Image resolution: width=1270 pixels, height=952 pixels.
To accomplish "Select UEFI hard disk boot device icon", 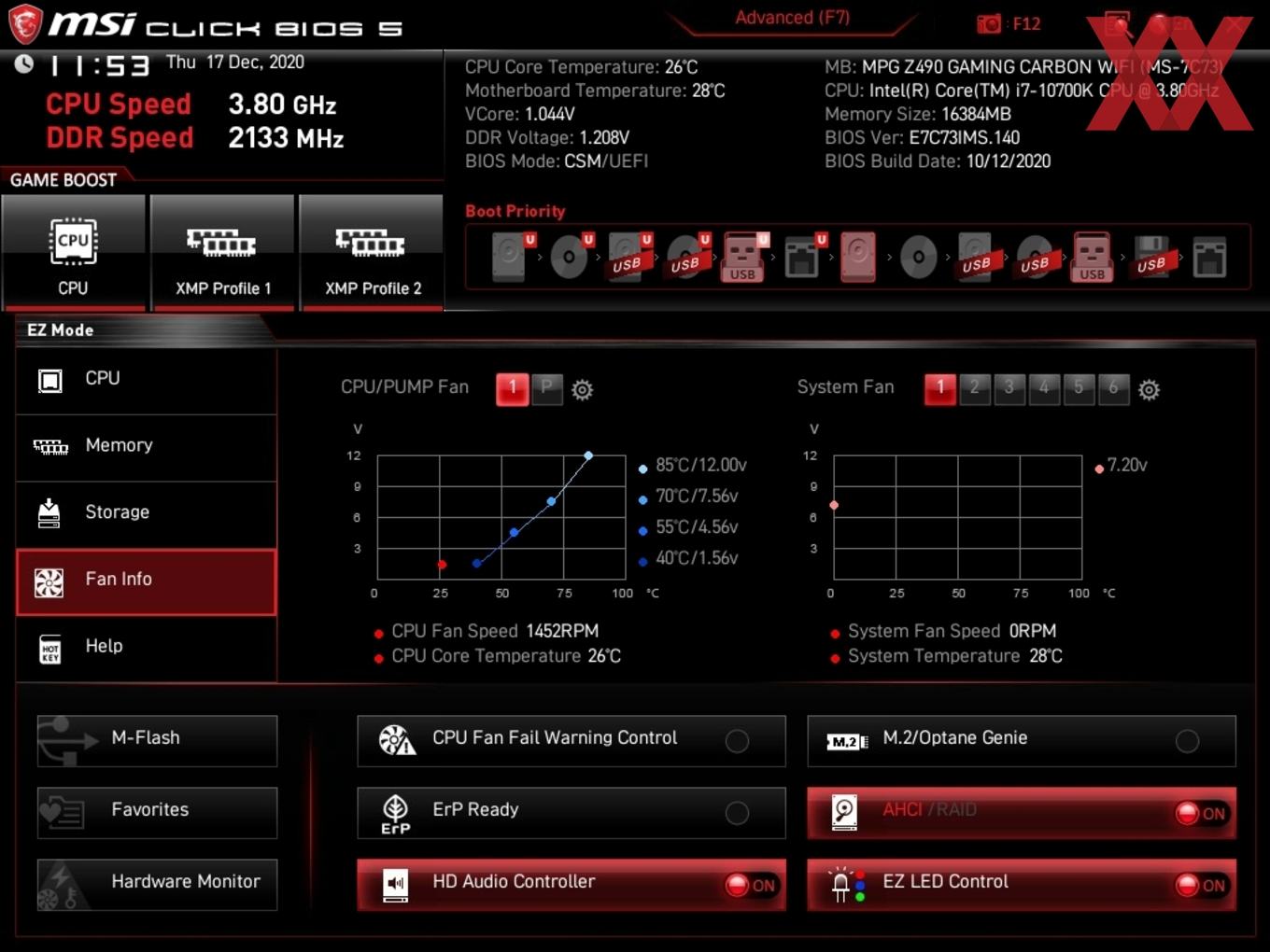I will point(511,257).
